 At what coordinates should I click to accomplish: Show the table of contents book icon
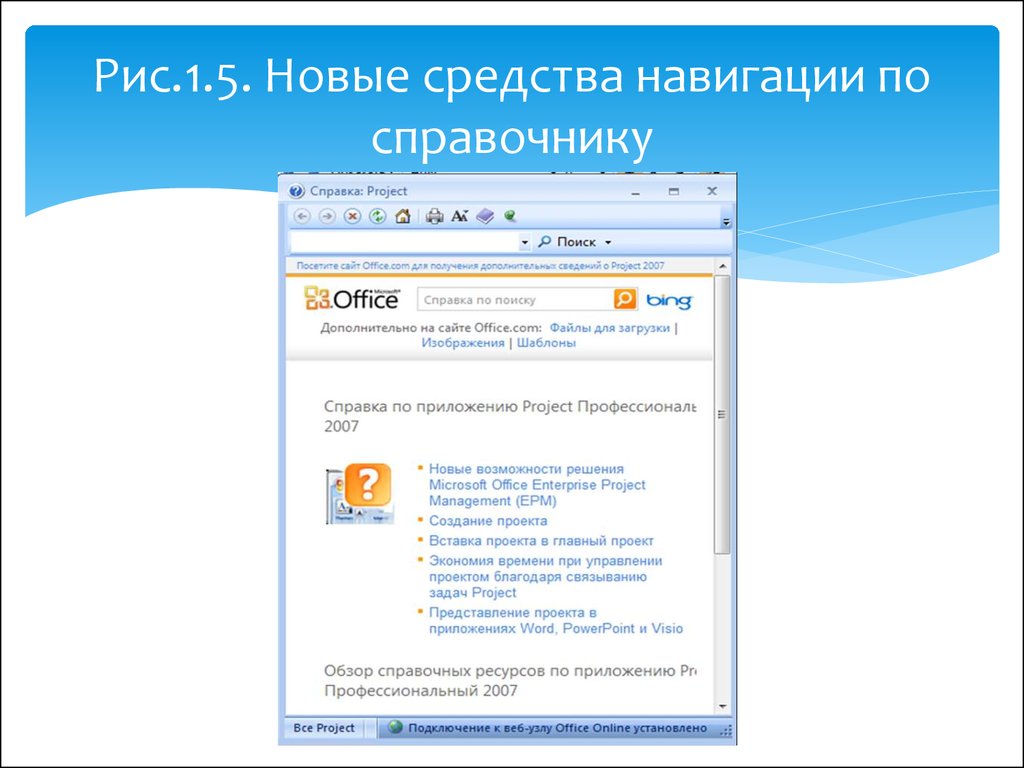[x=485, y=216]
